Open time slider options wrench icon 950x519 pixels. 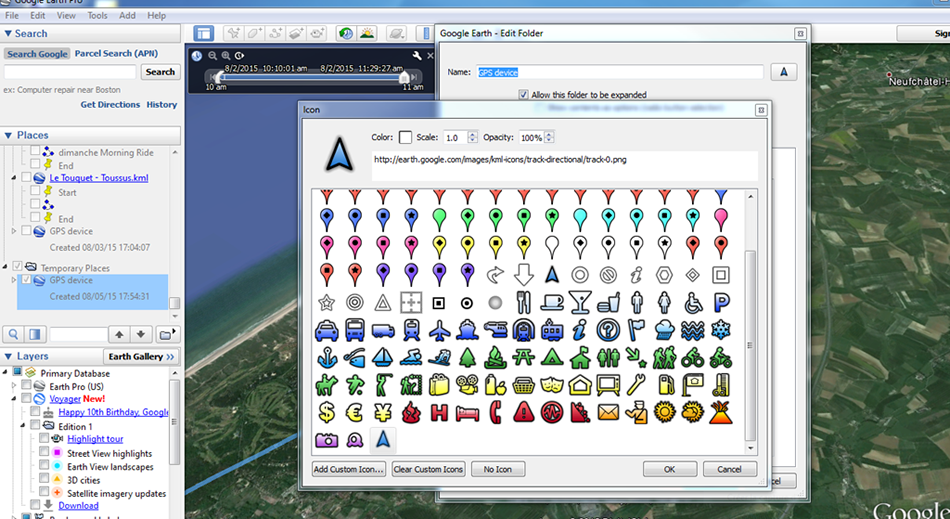(417, 56)
